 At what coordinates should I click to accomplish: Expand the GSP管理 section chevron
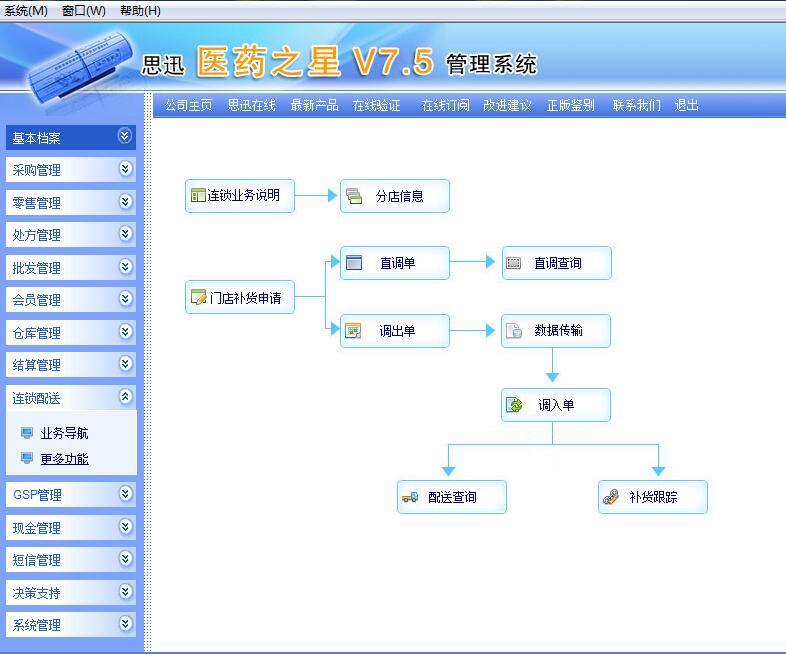pyautogui.click(x=125, y=494)
